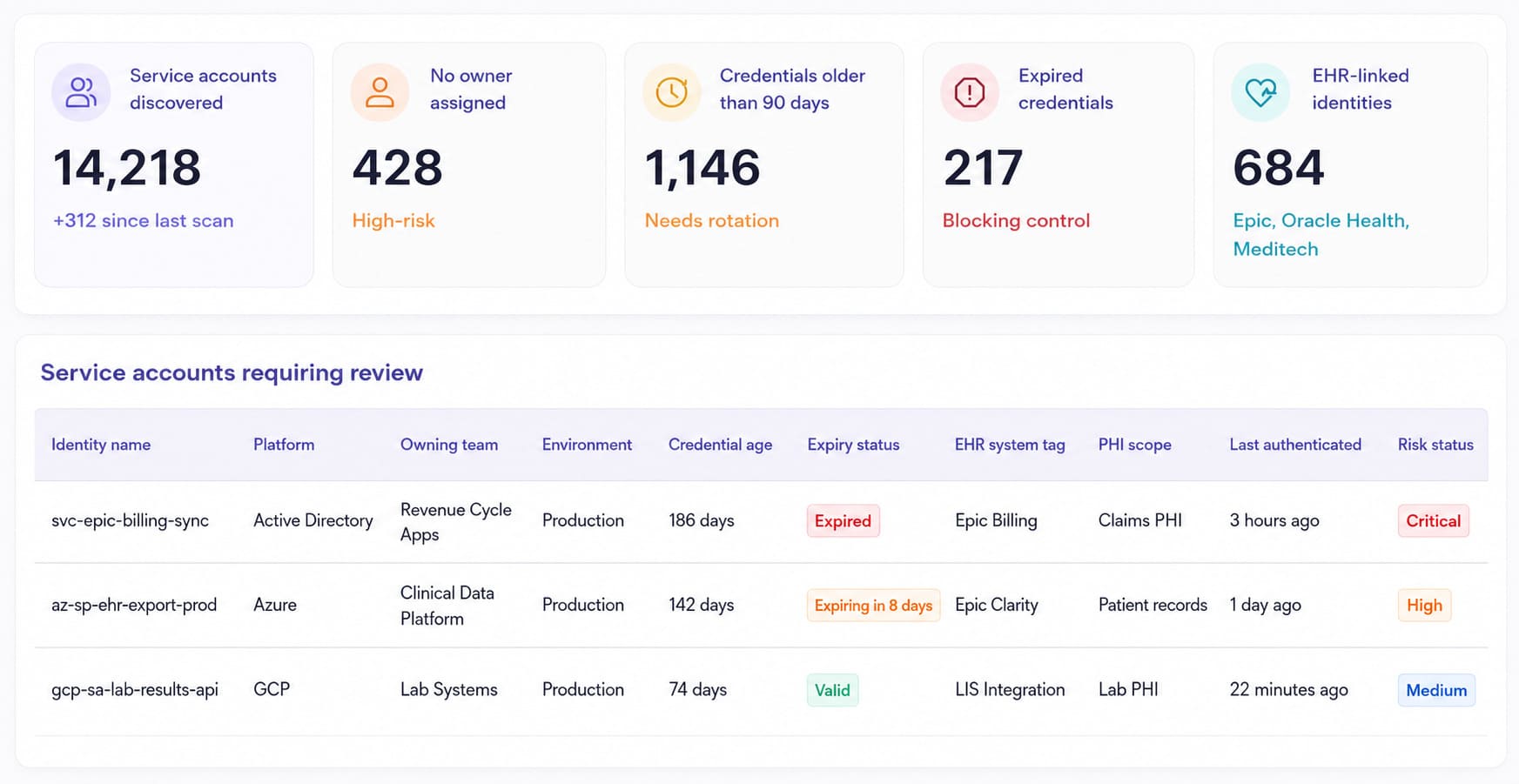Click the service accounts users icon
This screenshot has height=784, width=1519.
click(81, 92)
